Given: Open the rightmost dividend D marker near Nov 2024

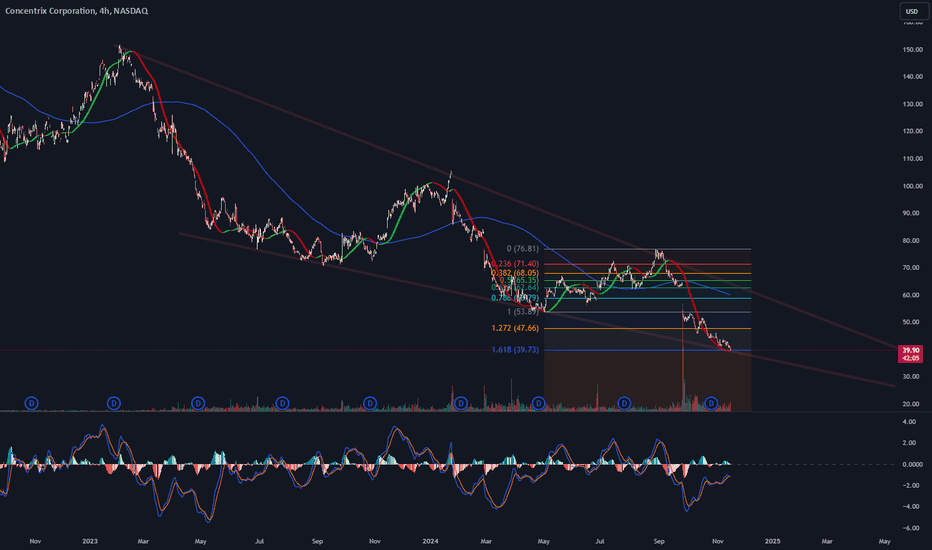Looking at the screenshot, I should (x=711, y=404).
